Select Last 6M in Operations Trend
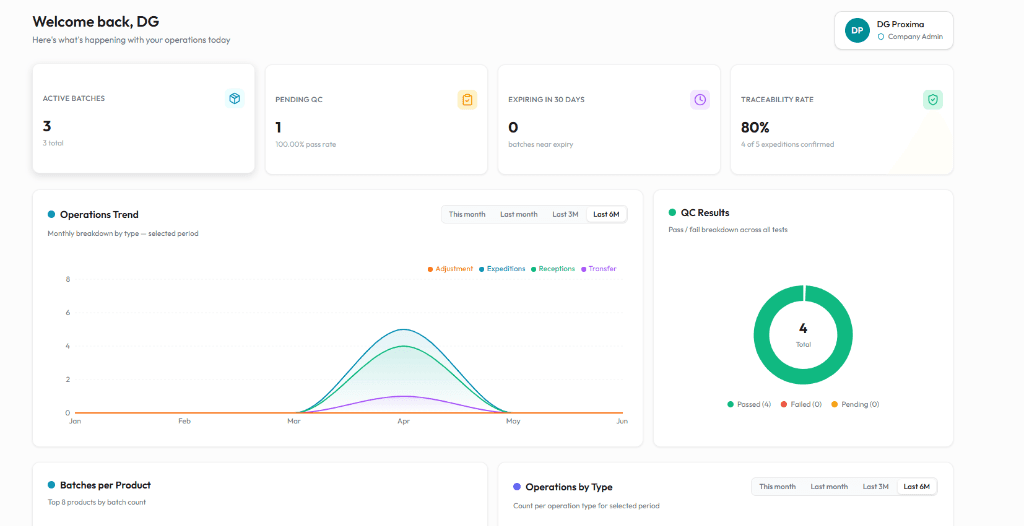This screenshot has width=1024, height=526. (x=606, y=214)
